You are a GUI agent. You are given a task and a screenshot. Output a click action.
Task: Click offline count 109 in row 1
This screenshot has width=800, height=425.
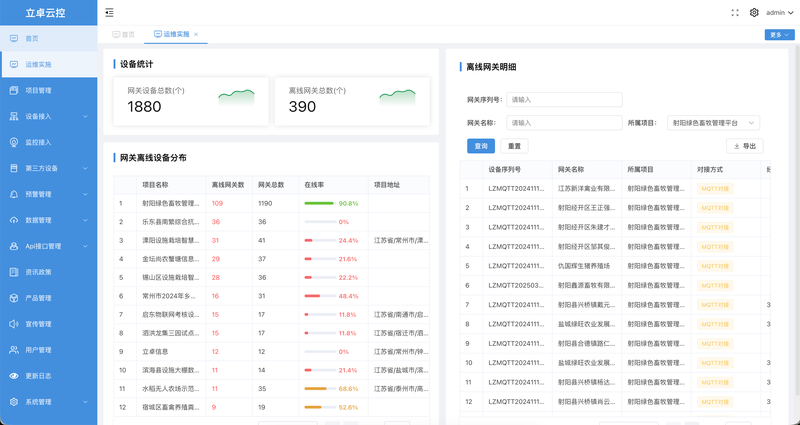coord(217,203)
